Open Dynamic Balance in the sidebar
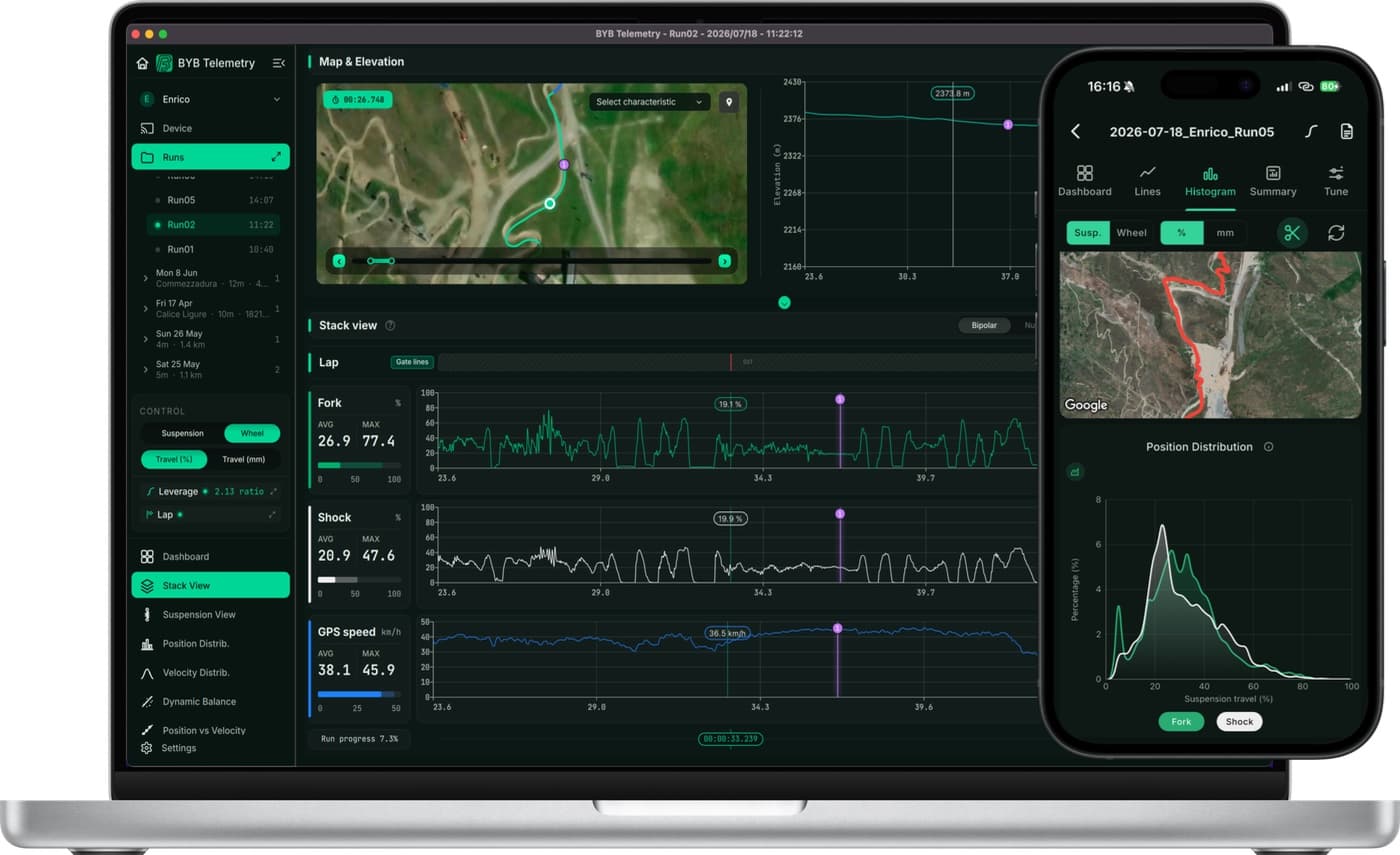Image resolution: width=1400 pixels, height=855 pixels. coord(210,701)
